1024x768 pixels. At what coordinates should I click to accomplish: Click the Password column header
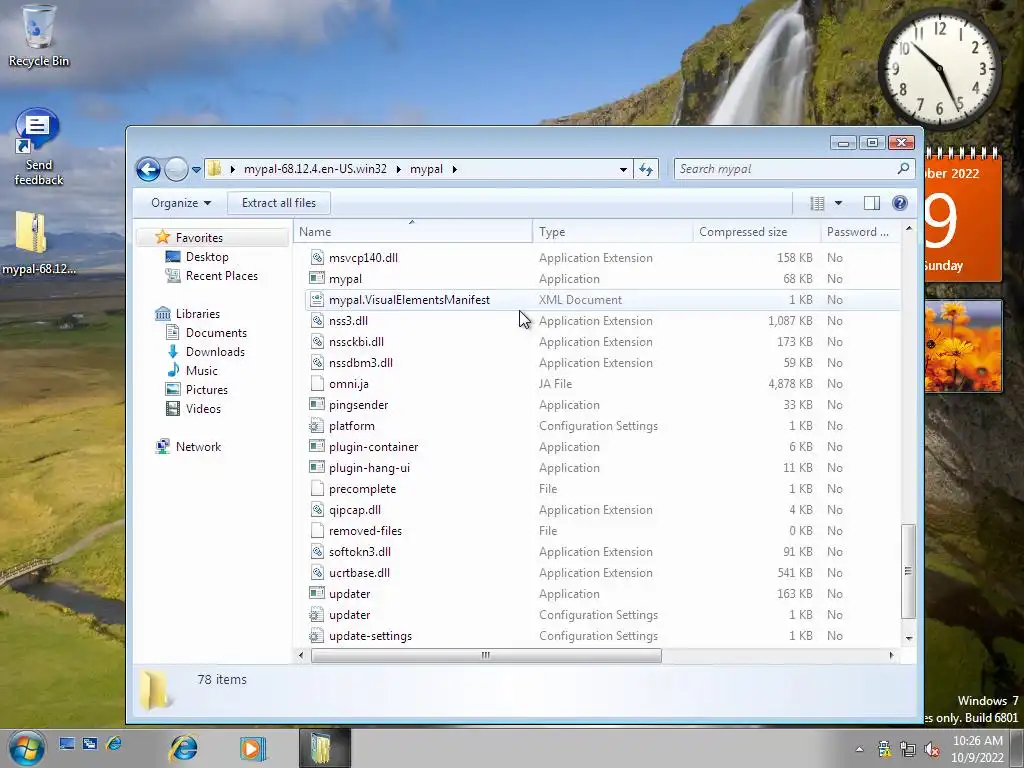[x=861, y=232]
